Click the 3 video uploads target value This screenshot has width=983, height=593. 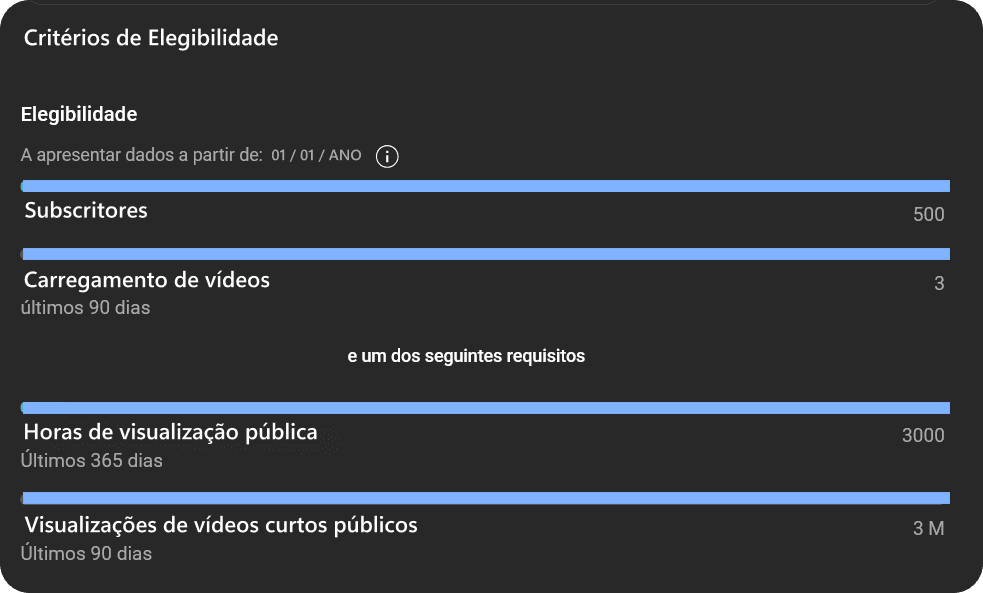(x=939, y=283)
